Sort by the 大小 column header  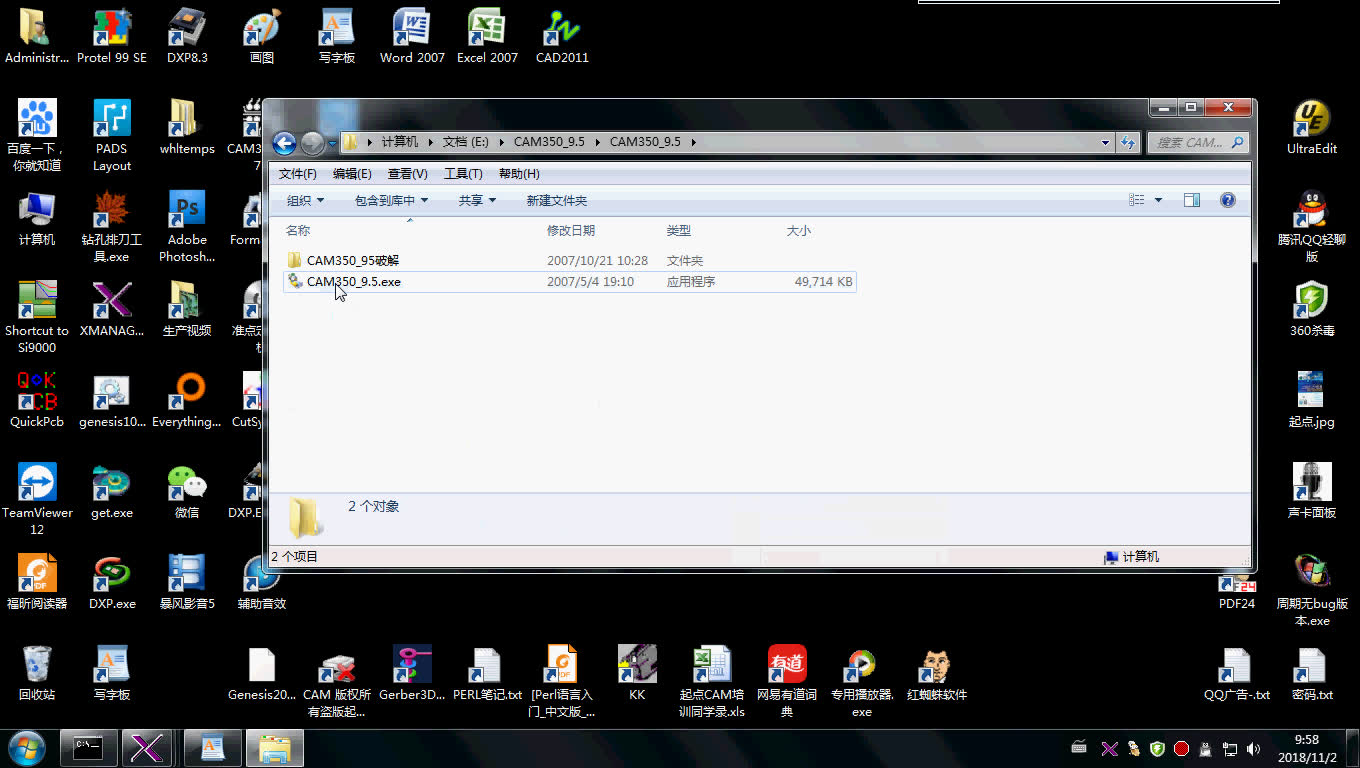799,230
